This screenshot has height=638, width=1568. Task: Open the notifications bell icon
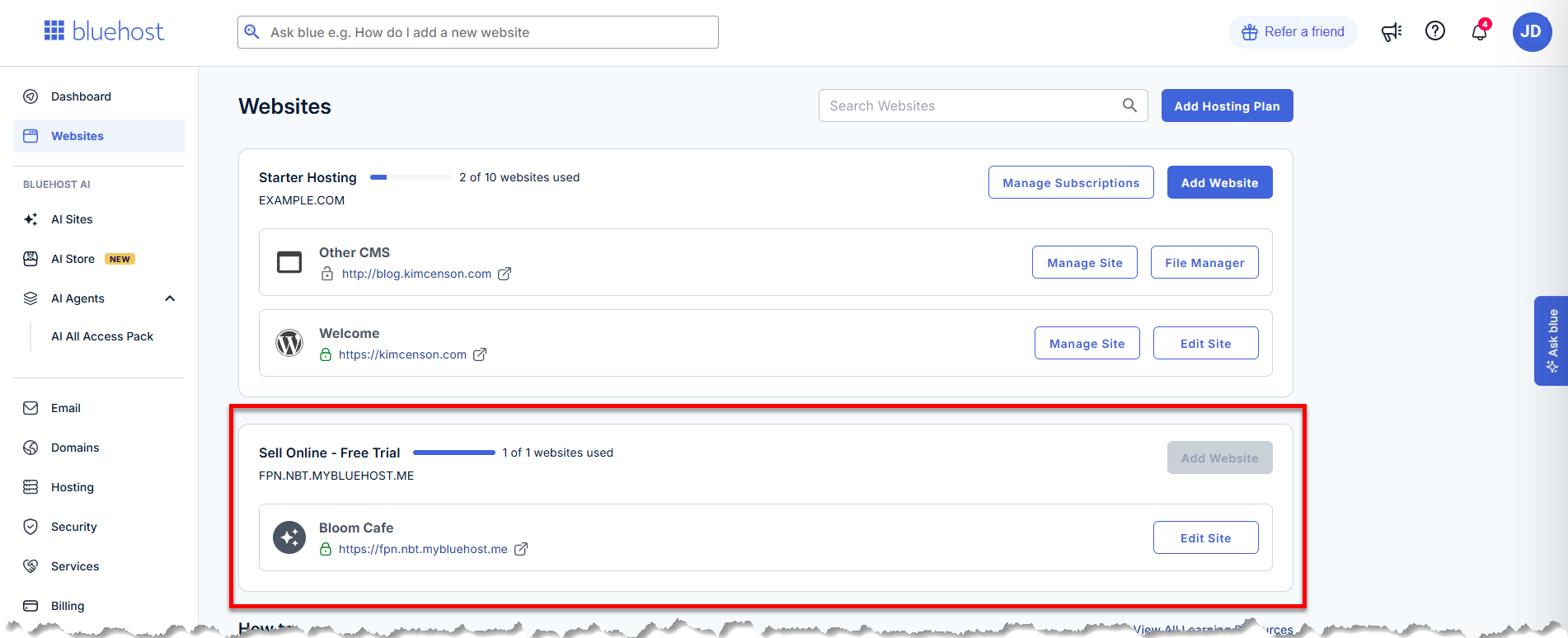point(1480,32)
